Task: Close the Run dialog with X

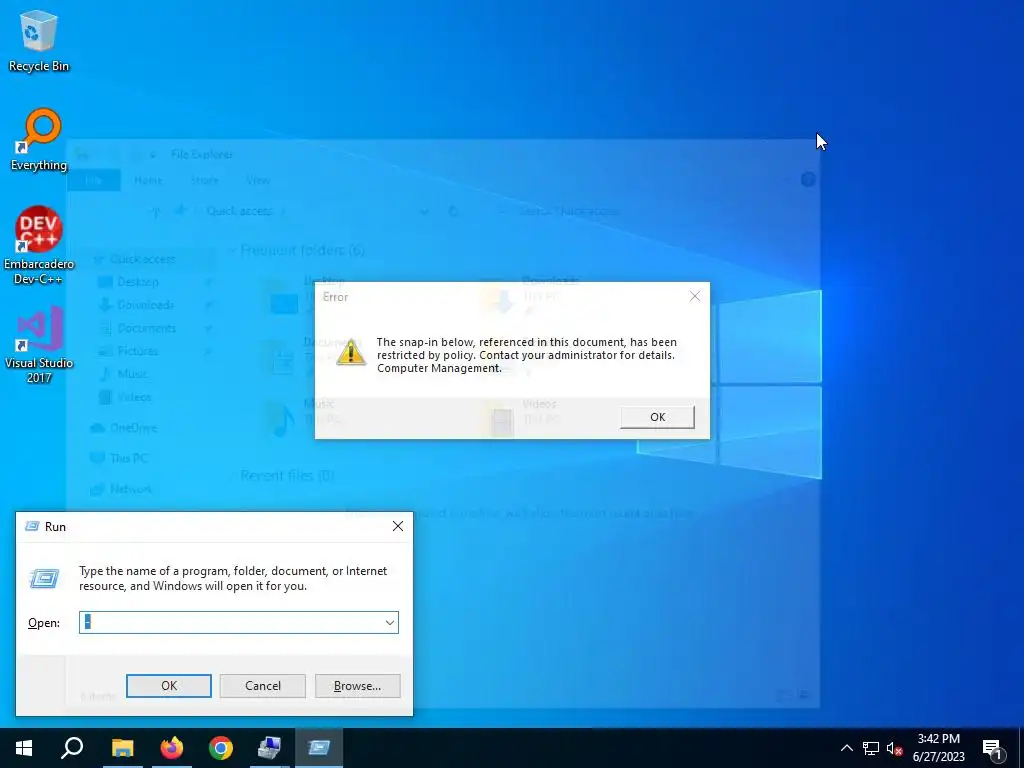Action: pos(398,526)
